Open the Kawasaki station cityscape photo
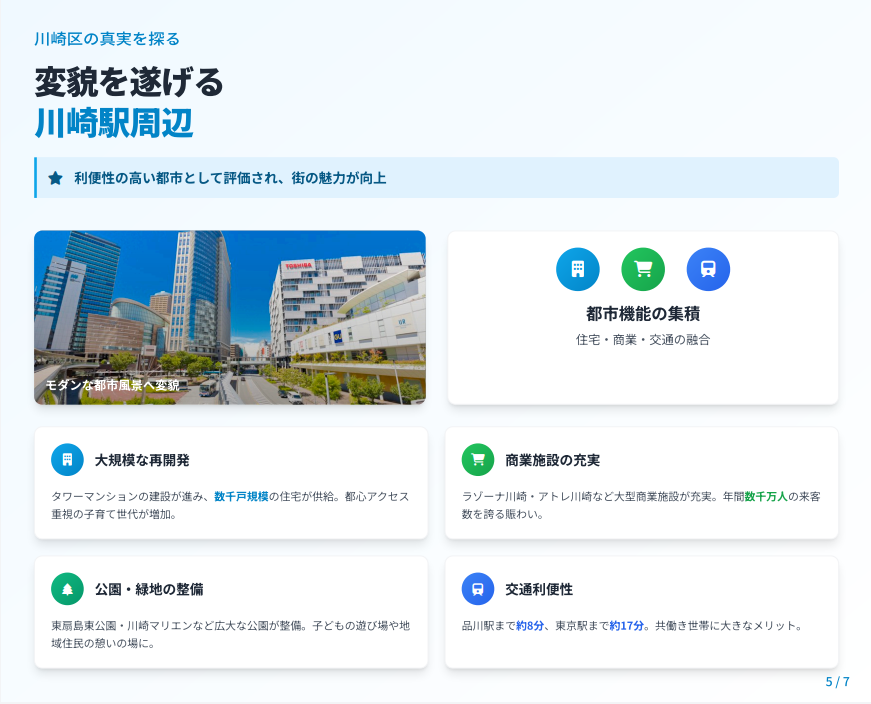Image resolution: width=871 pixels, height=704 pixels. coord(230,317)
